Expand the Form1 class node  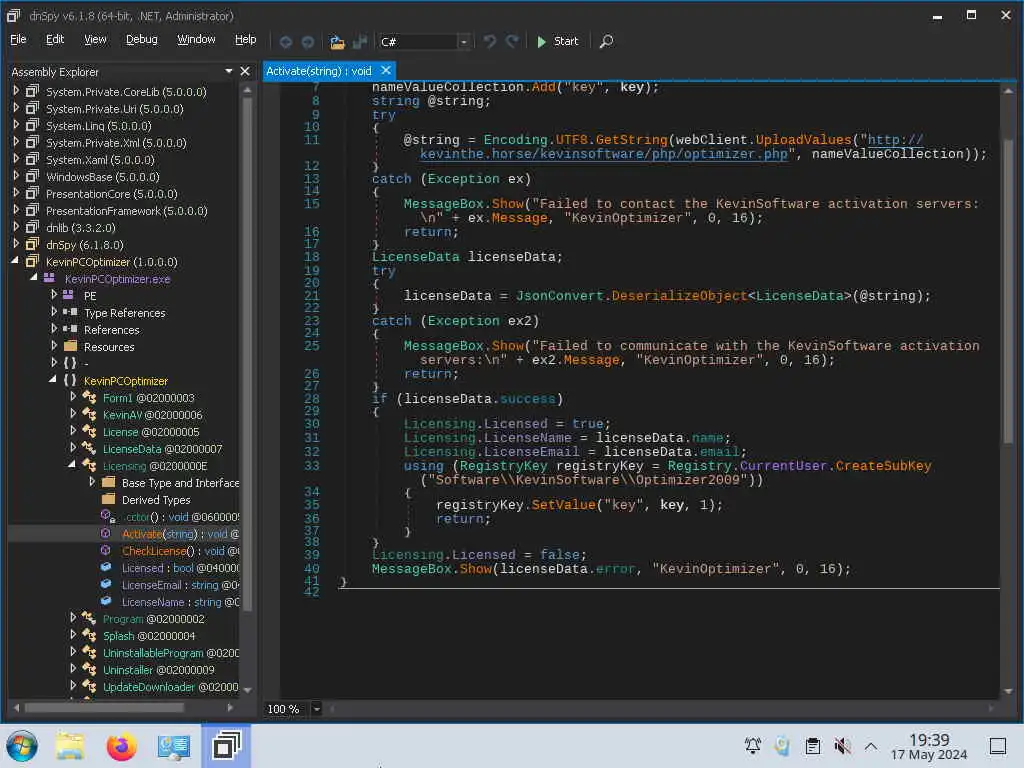point(73,397)
